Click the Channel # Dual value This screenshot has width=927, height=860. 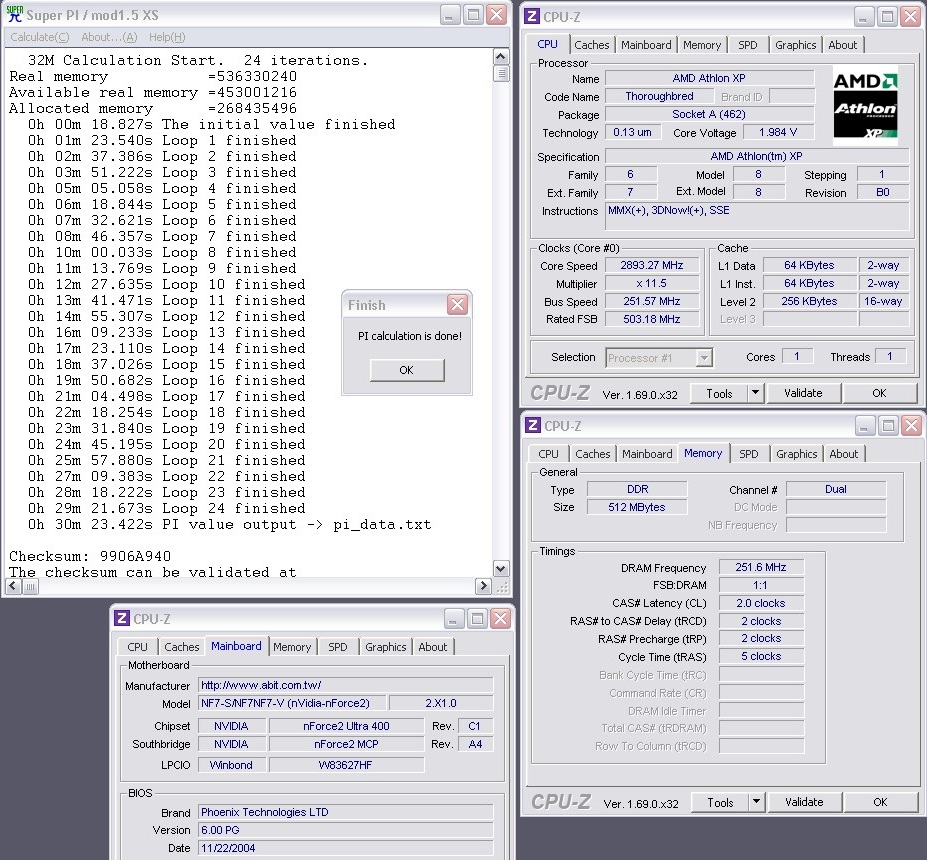pyautogui.click(x=836, y=489)
